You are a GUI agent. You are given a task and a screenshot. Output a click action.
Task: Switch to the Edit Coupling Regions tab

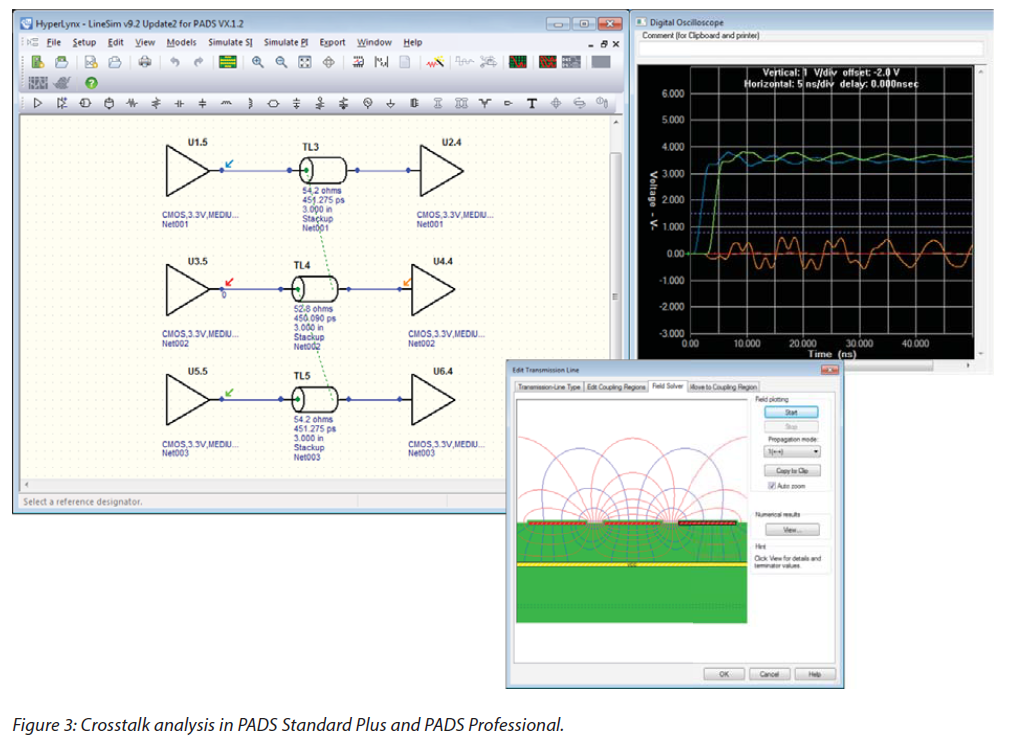point(615,386)
